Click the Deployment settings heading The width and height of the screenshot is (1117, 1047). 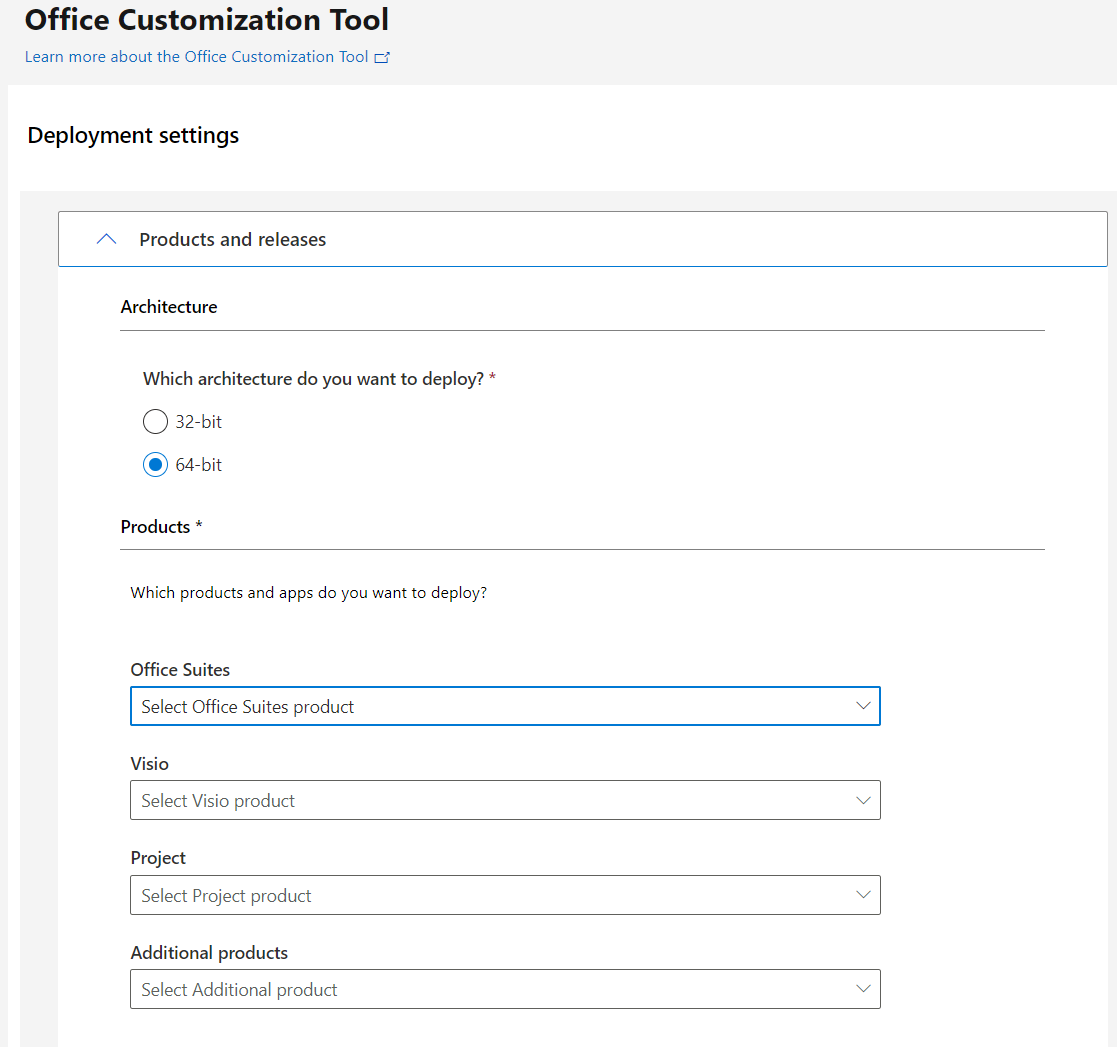133,135
